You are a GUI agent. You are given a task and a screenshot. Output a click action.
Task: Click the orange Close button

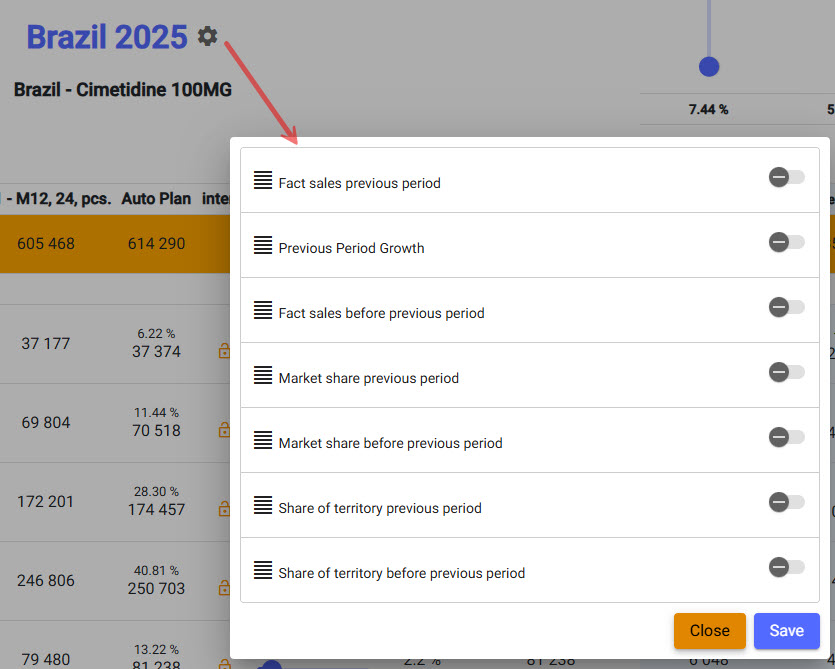pyautogui.click(x=709, y=631)
